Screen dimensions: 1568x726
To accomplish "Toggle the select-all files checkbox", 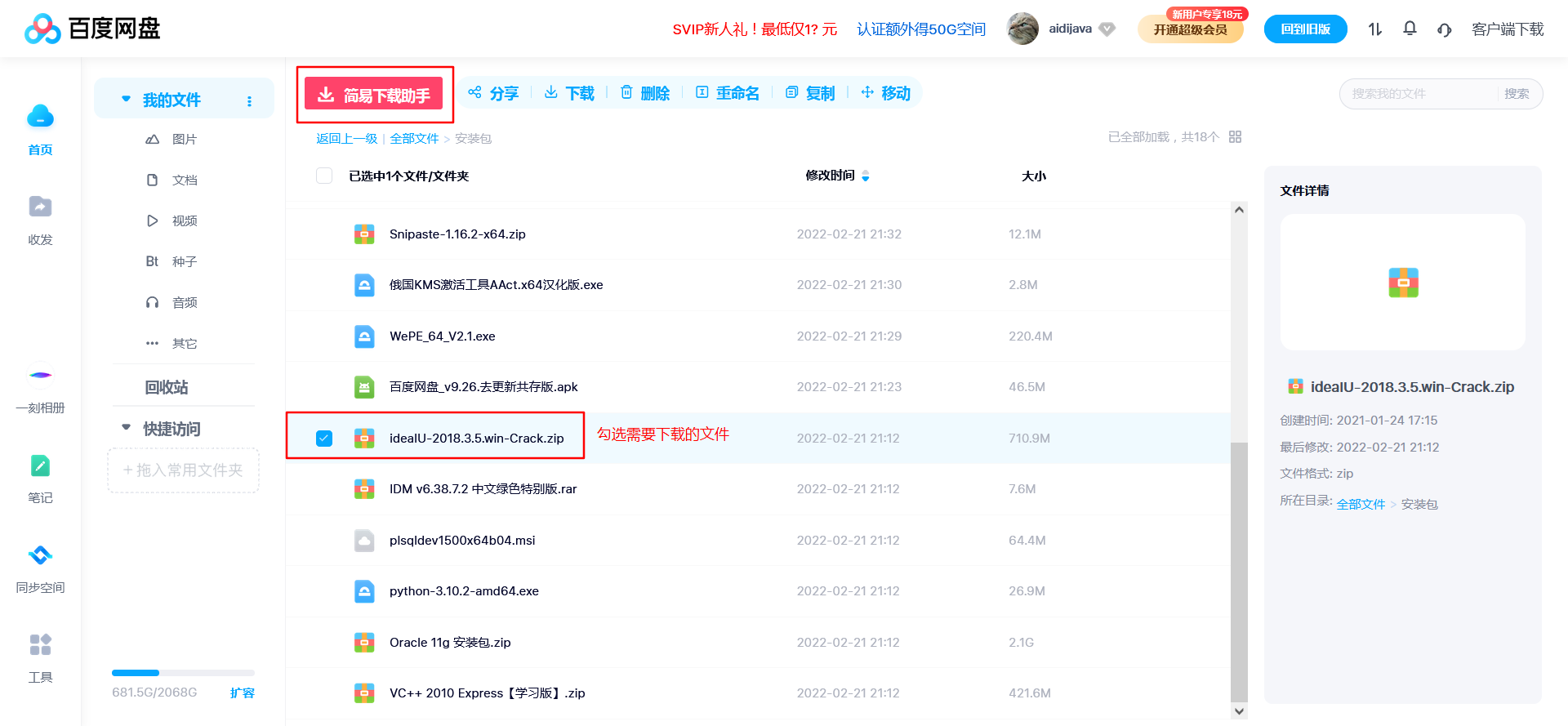I will [324, 176].
